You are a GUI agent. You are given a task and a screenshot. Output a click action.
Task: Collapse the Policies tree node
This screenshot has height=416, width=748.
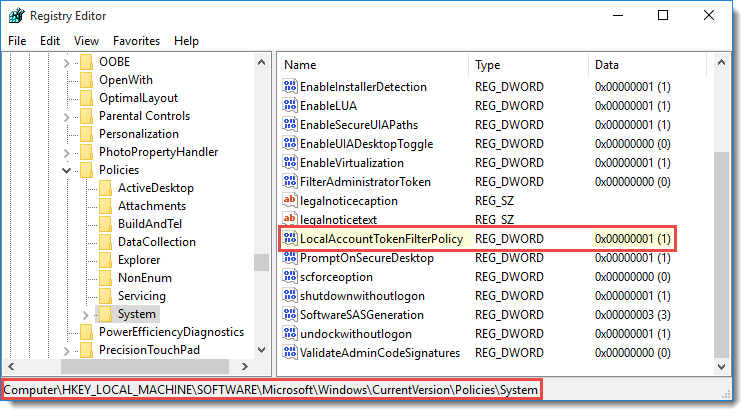66,170
